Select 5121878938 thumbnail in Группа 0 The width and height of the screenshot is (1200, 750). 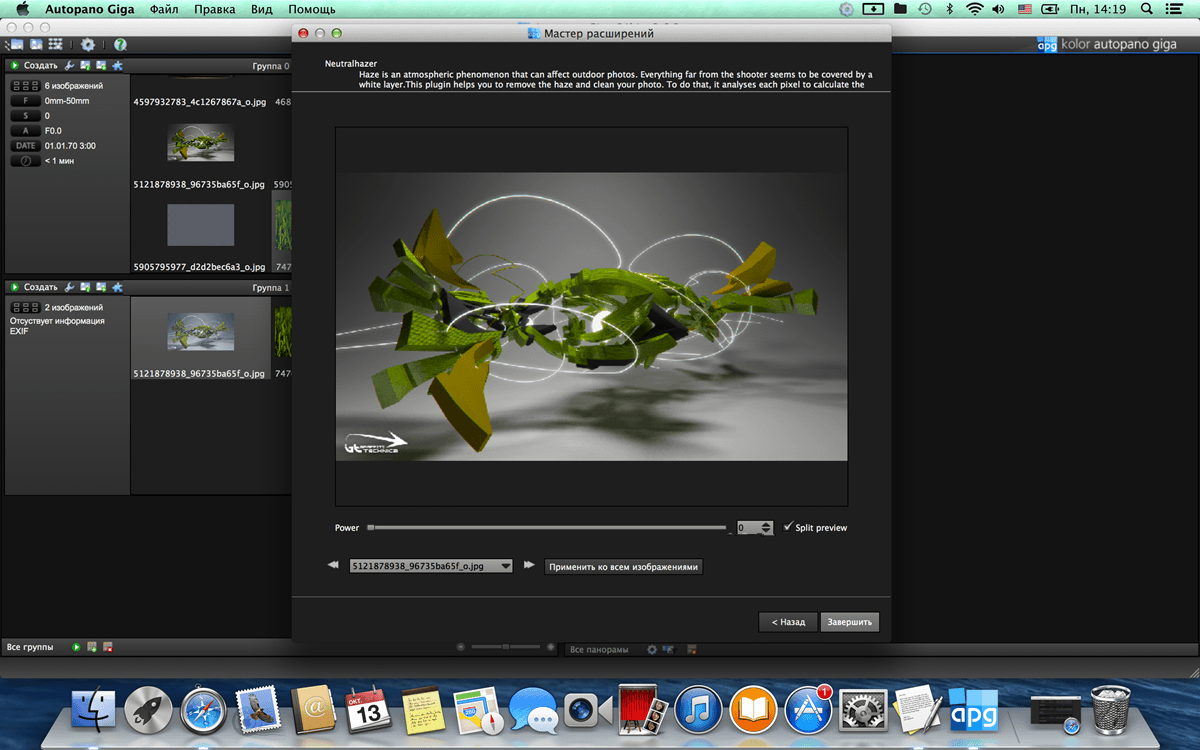pyautogui.click(x=200, y=142)
